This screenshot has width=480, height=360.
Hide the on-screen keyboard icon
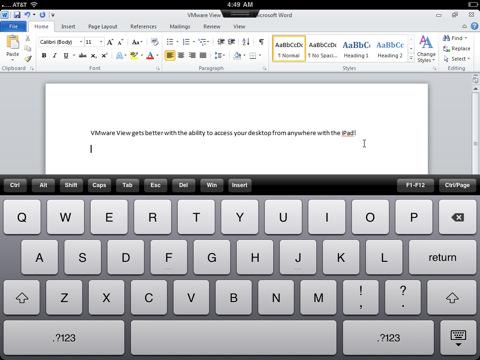click(458, 338)
